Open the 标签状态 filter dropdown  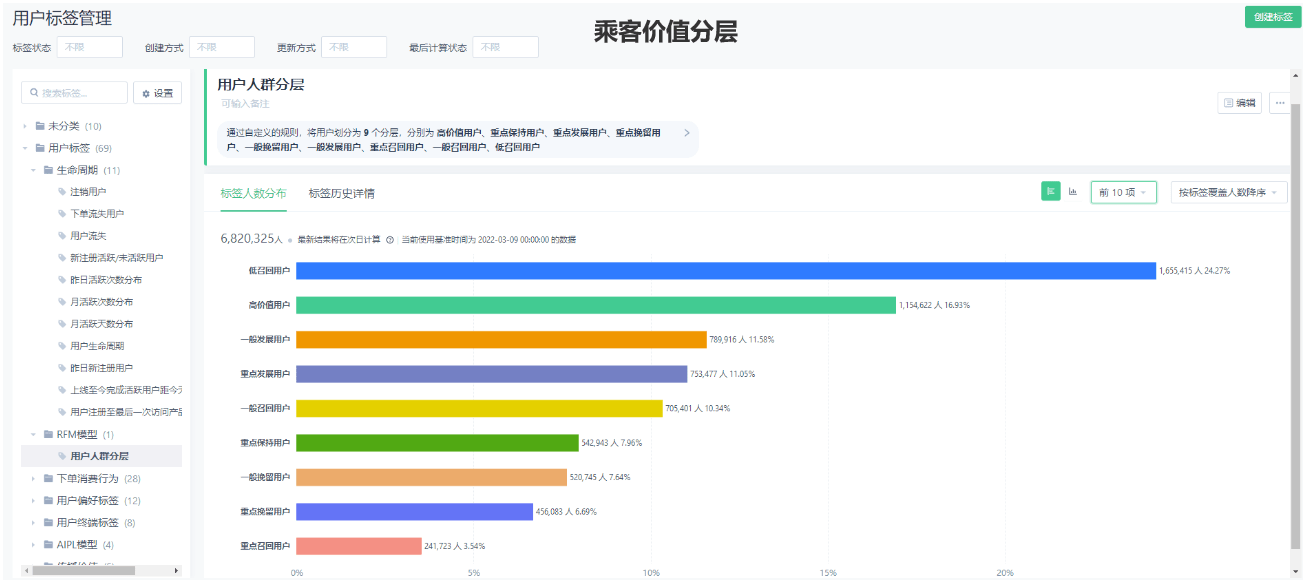point(89,47)
